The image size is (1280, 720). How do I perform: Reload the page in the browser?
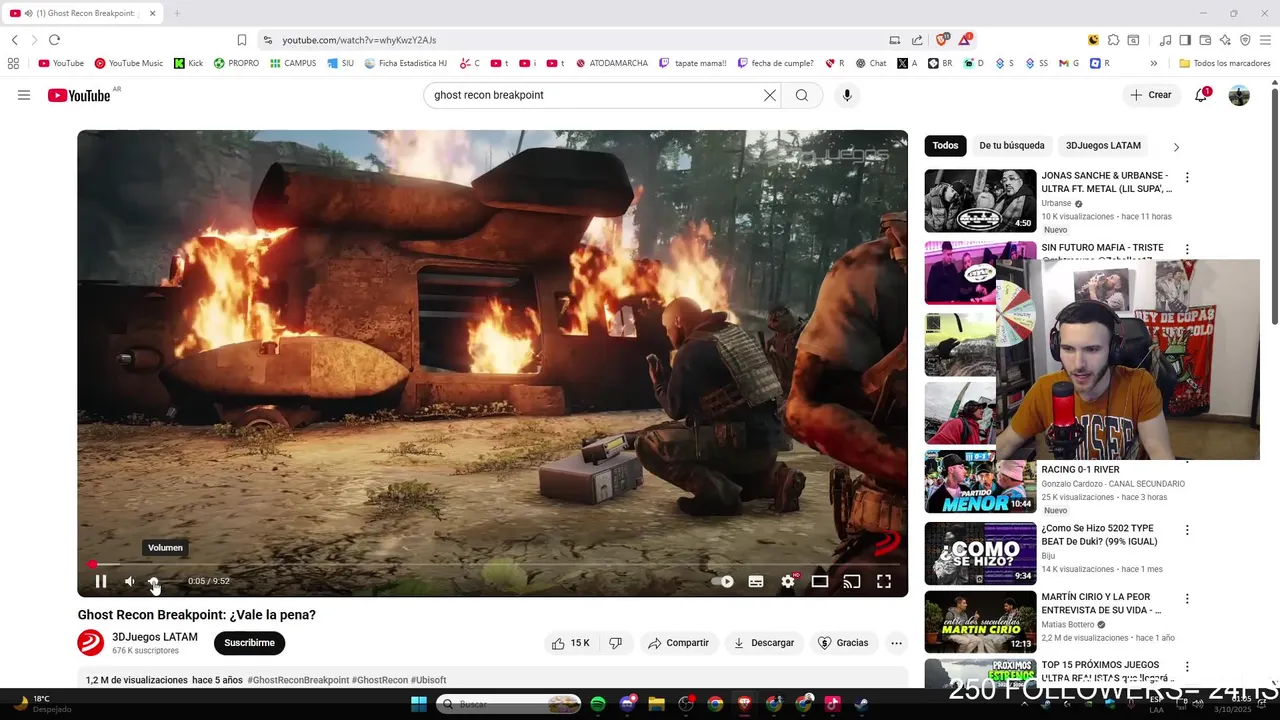[x=54, y=40]
